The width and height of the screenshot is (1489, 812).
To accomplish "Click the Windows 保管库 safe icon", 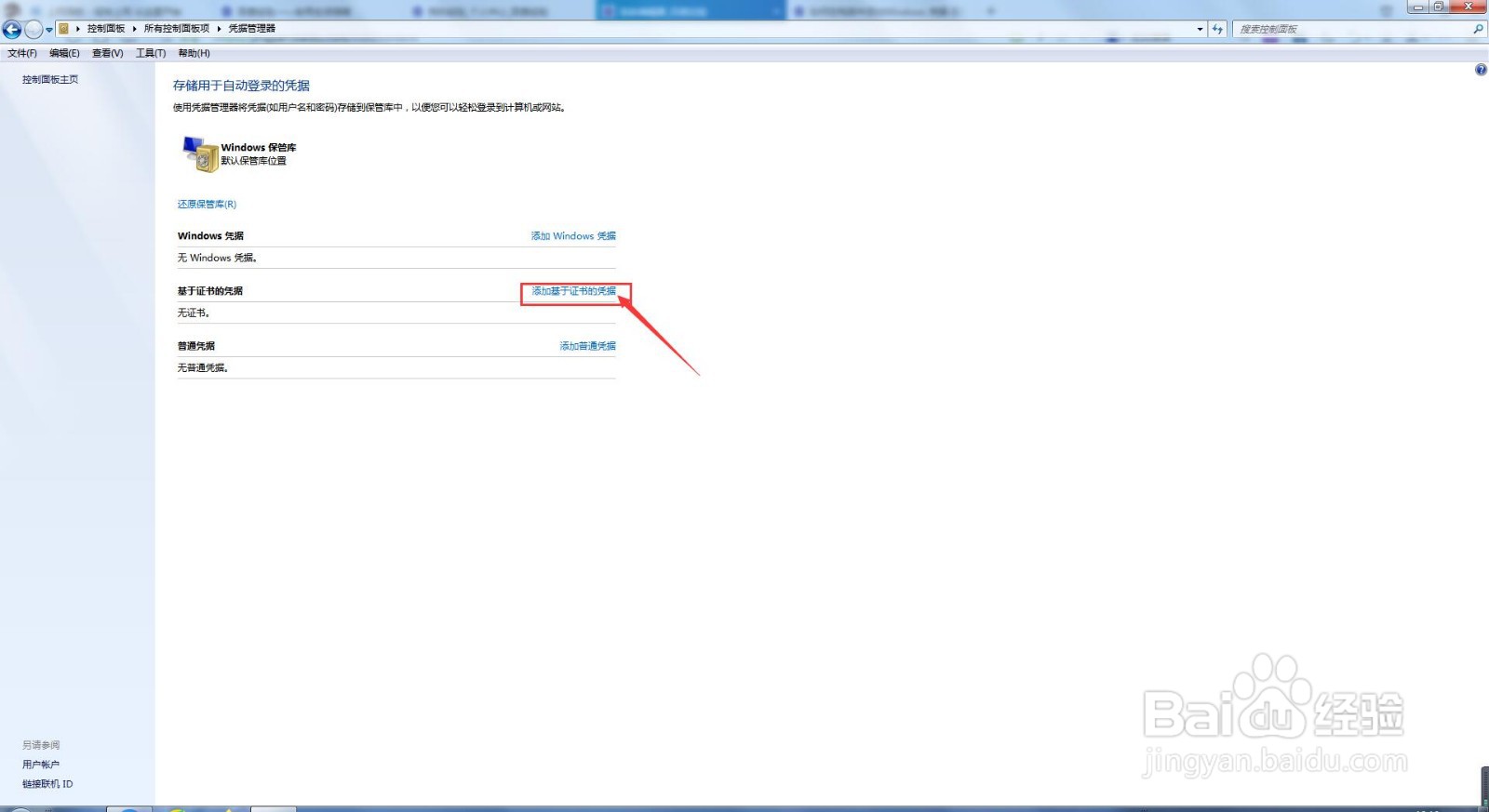I will tap(199, 153).
